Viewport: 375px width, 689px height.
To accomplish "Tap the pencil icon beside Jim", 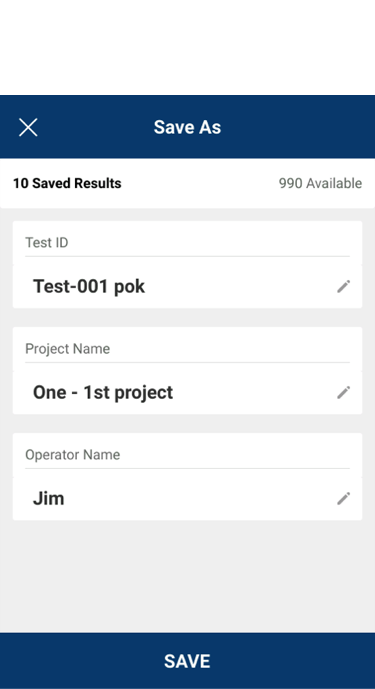I will tap(343, 498).
